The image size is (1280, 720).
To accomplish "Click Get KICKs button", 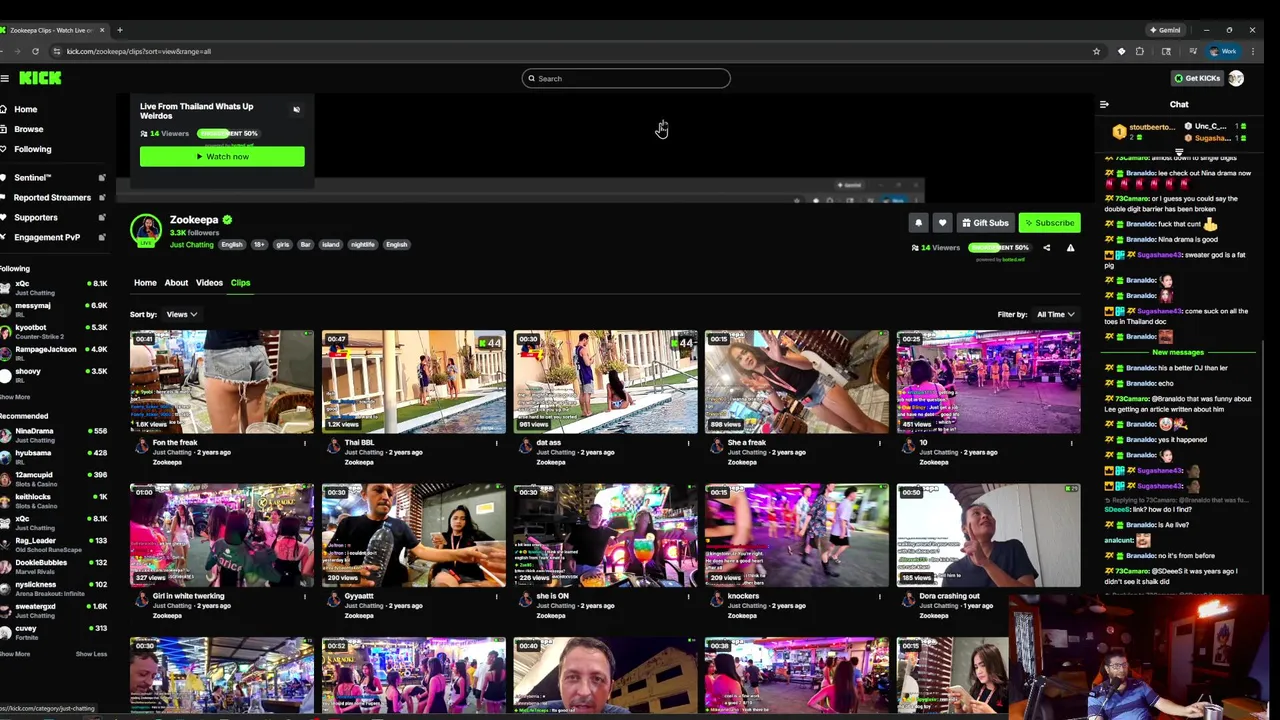I will tap(1197, 78).
